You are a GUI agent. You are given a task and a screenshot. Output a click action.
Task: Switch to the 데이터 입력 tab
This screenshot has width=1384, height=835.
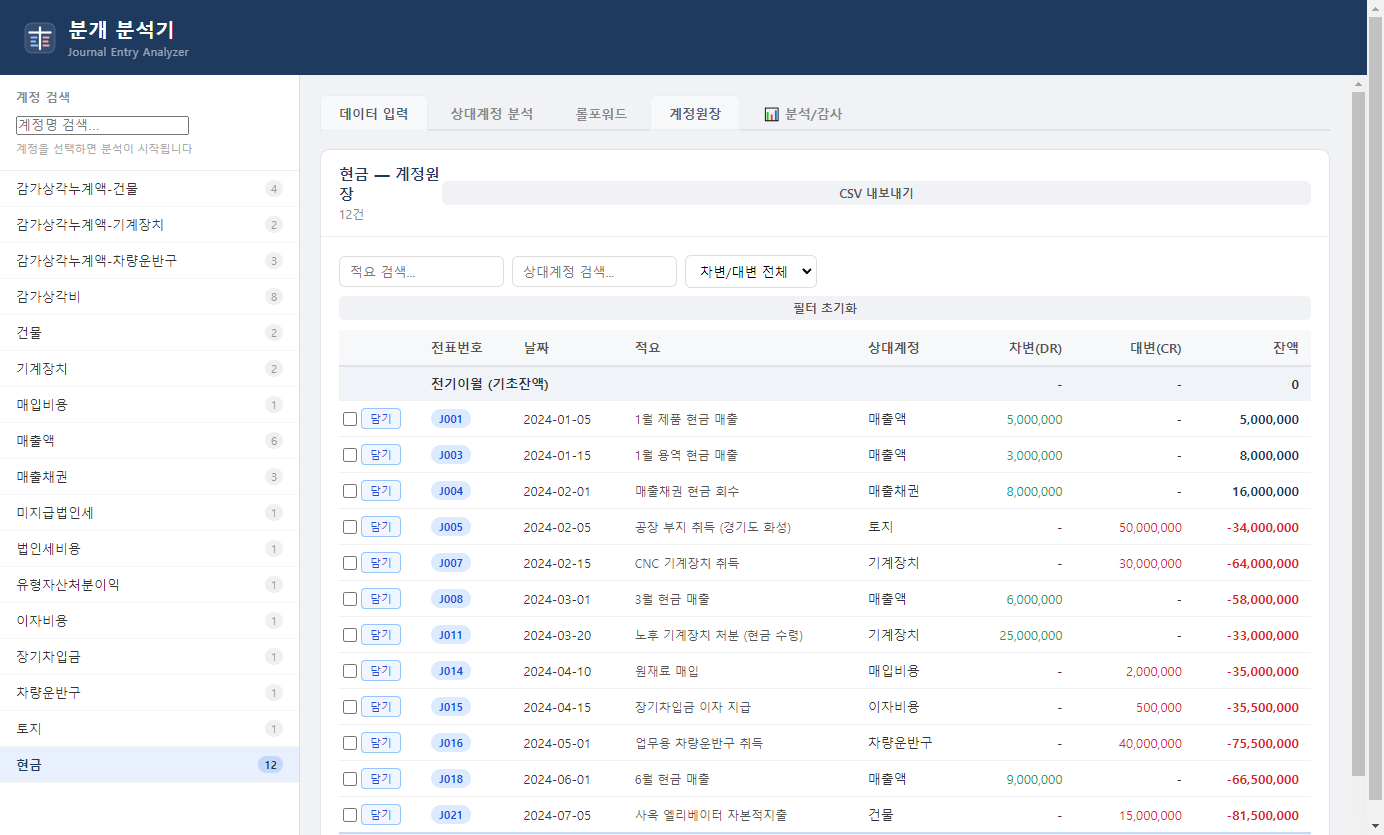374,114
